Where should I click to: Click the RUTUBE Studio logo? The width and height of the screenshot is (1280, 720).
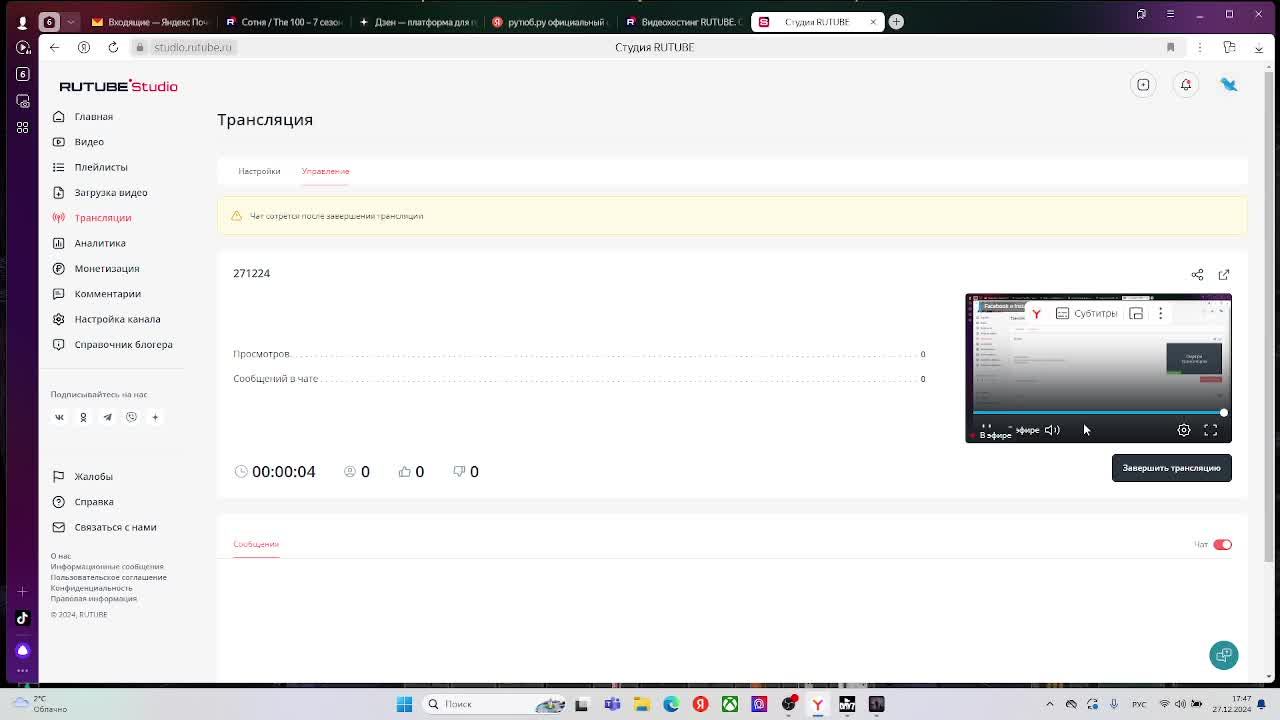click(118, 86)
